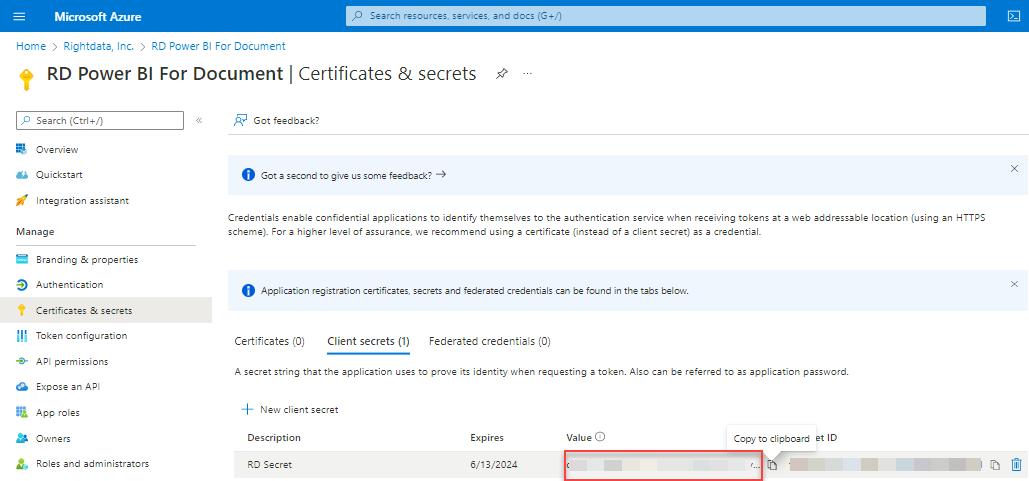Dismiss the application registration info banner

(x=1014, y=284)
